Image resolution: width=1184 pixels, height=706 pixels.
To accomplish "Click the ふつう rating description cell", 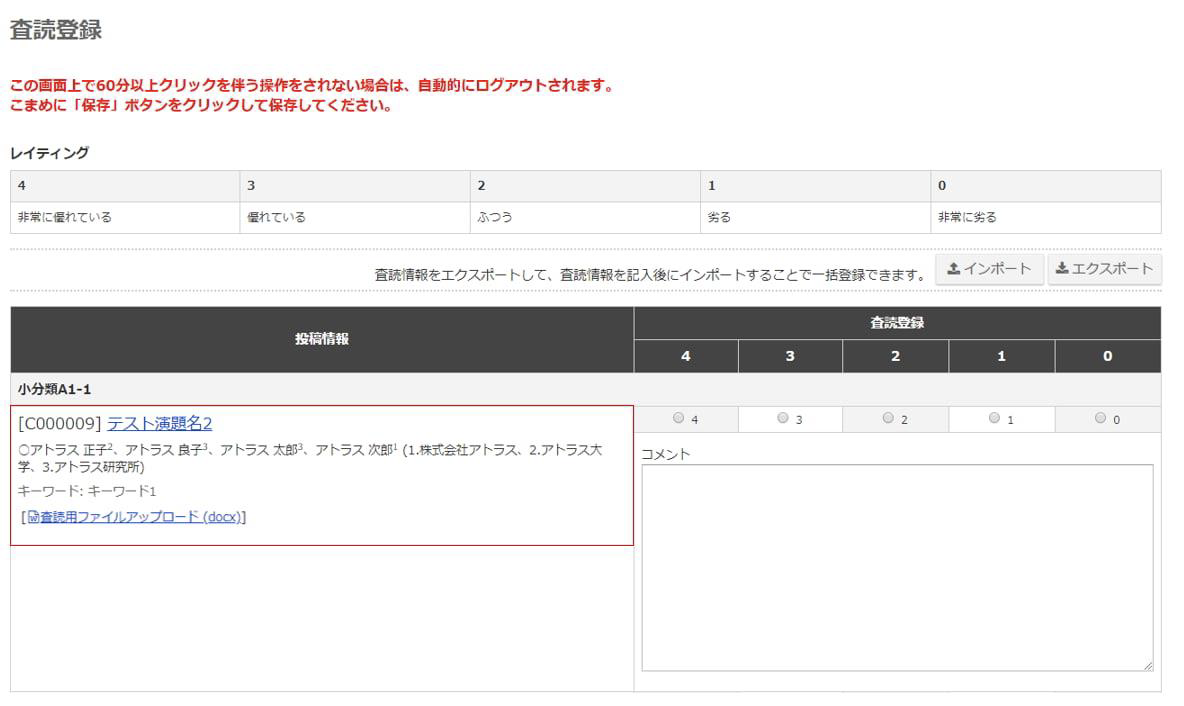I will click(495, 217).
